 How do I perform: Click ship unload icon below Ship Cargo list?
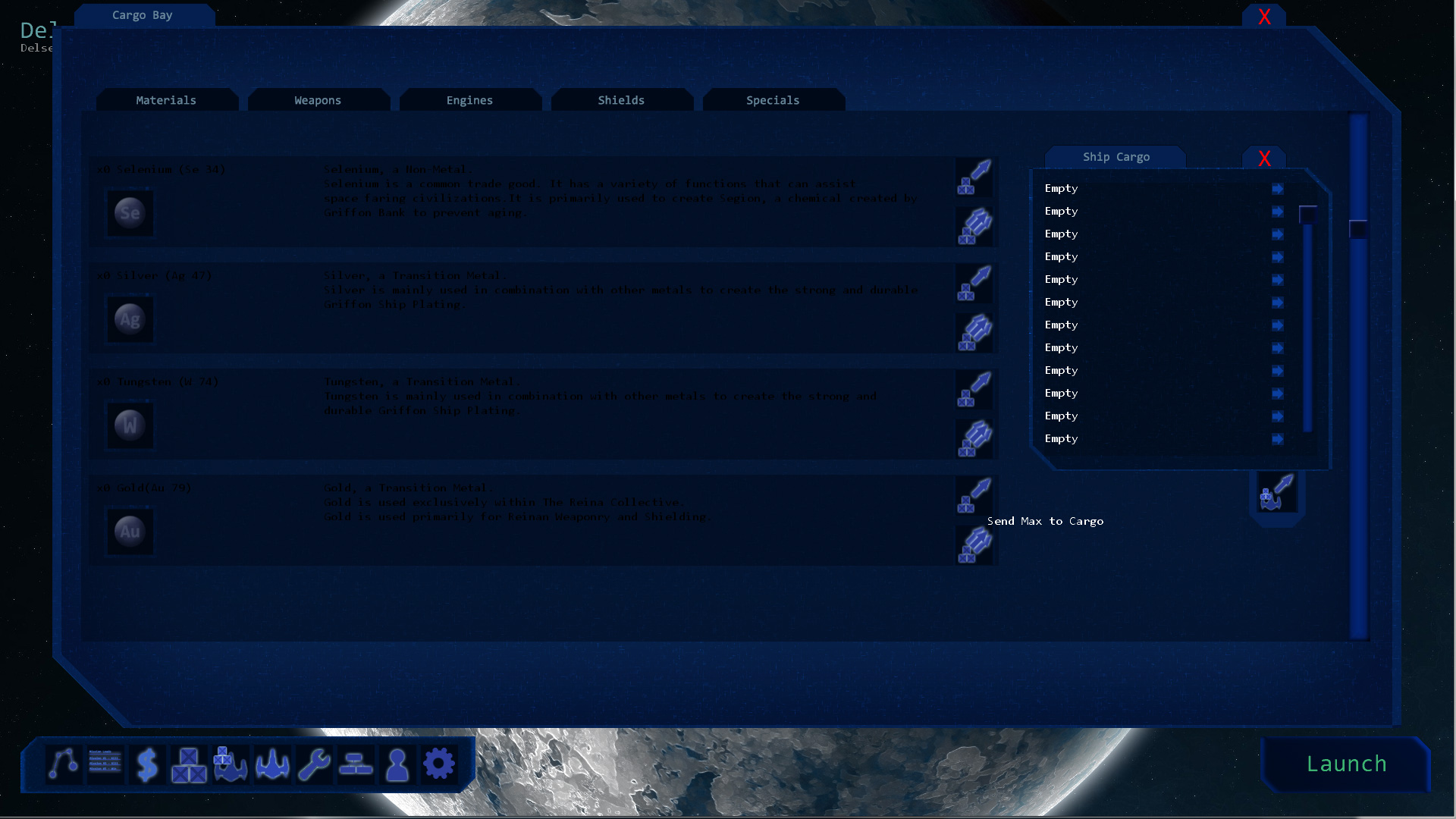(1277, 492)
